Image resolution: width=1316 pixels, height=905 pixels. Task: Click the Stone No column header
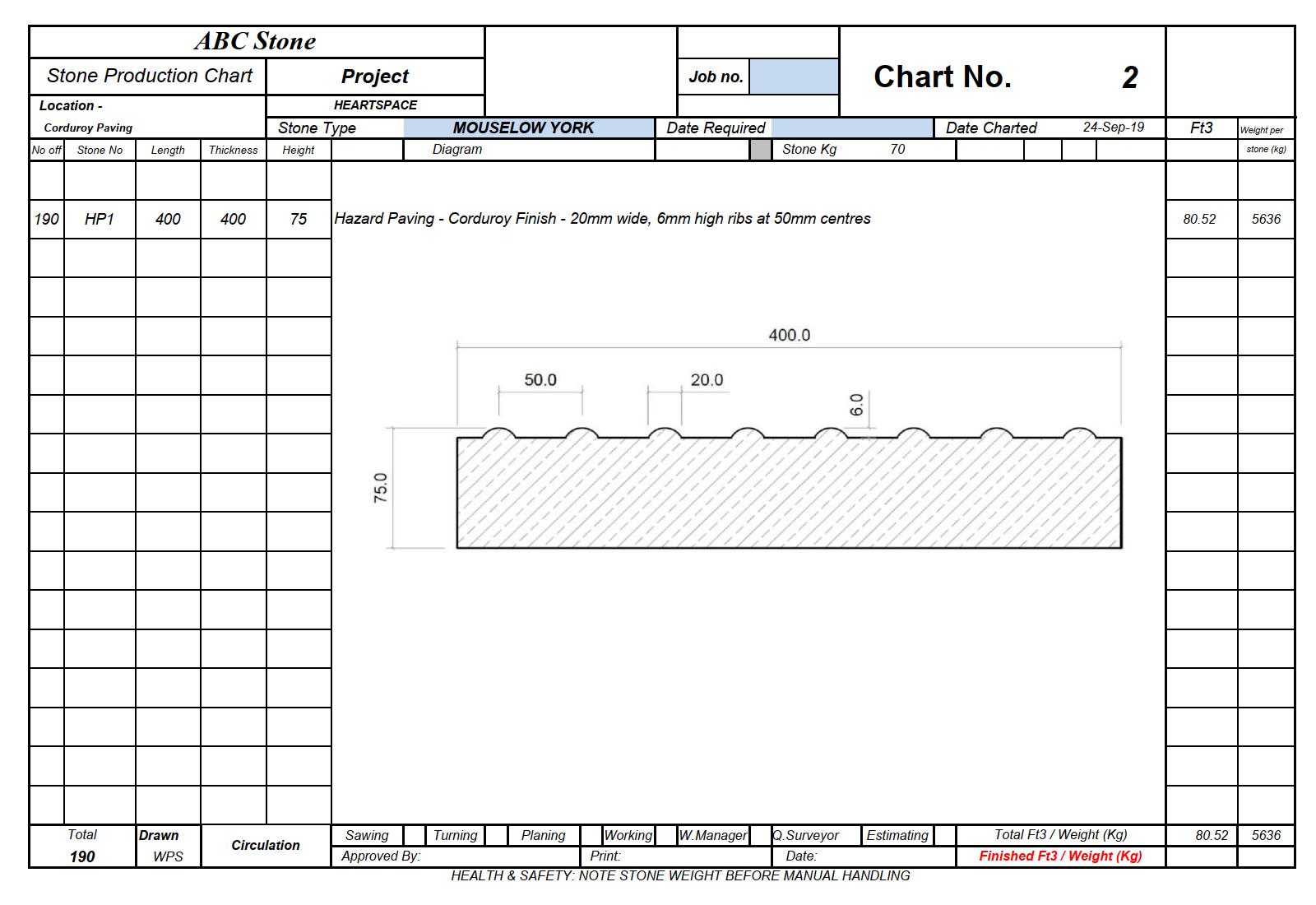pyautogui.click(x=100, y=150)
